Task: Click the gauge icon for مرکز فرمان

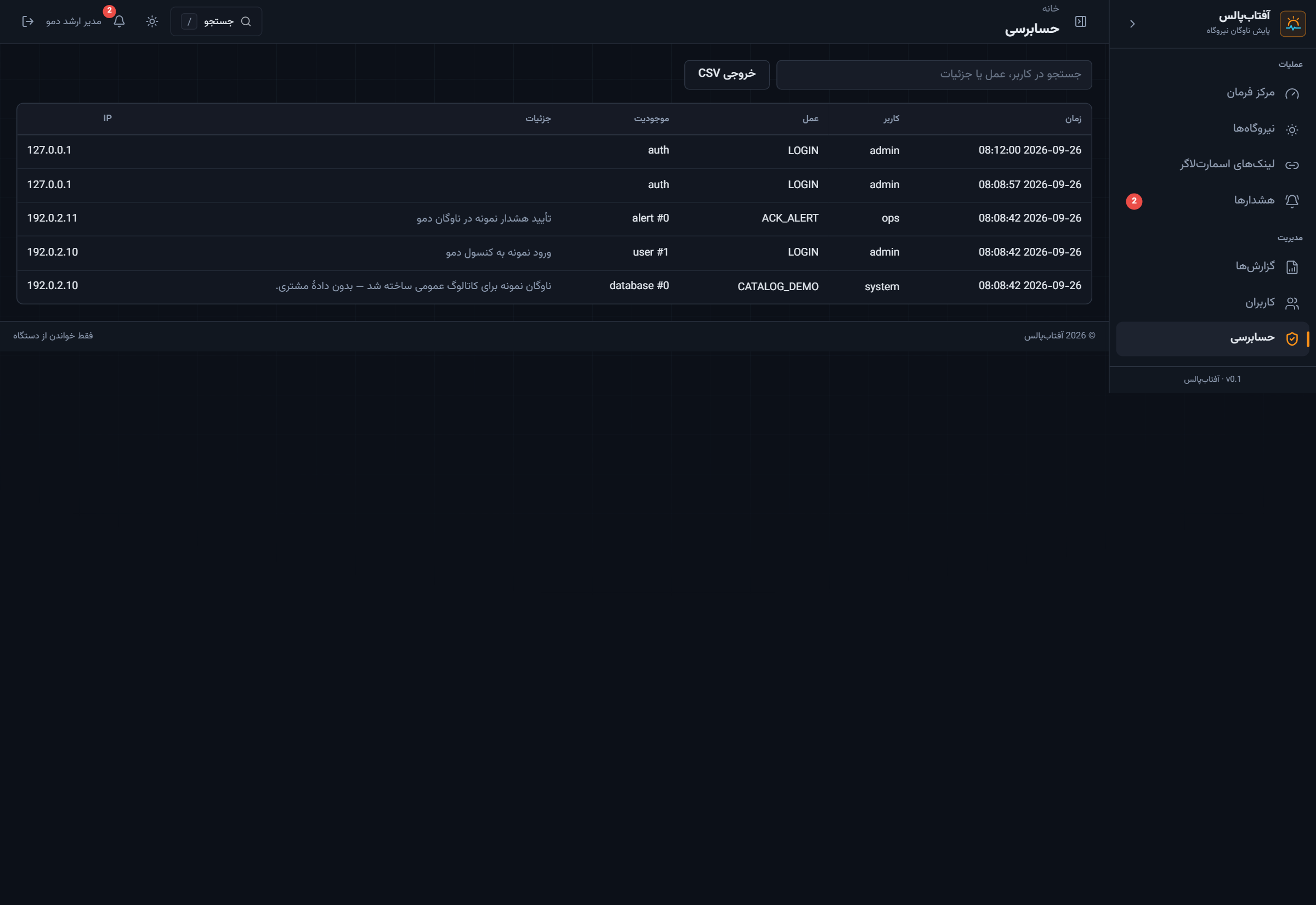Action: [x=1292, y=94]
